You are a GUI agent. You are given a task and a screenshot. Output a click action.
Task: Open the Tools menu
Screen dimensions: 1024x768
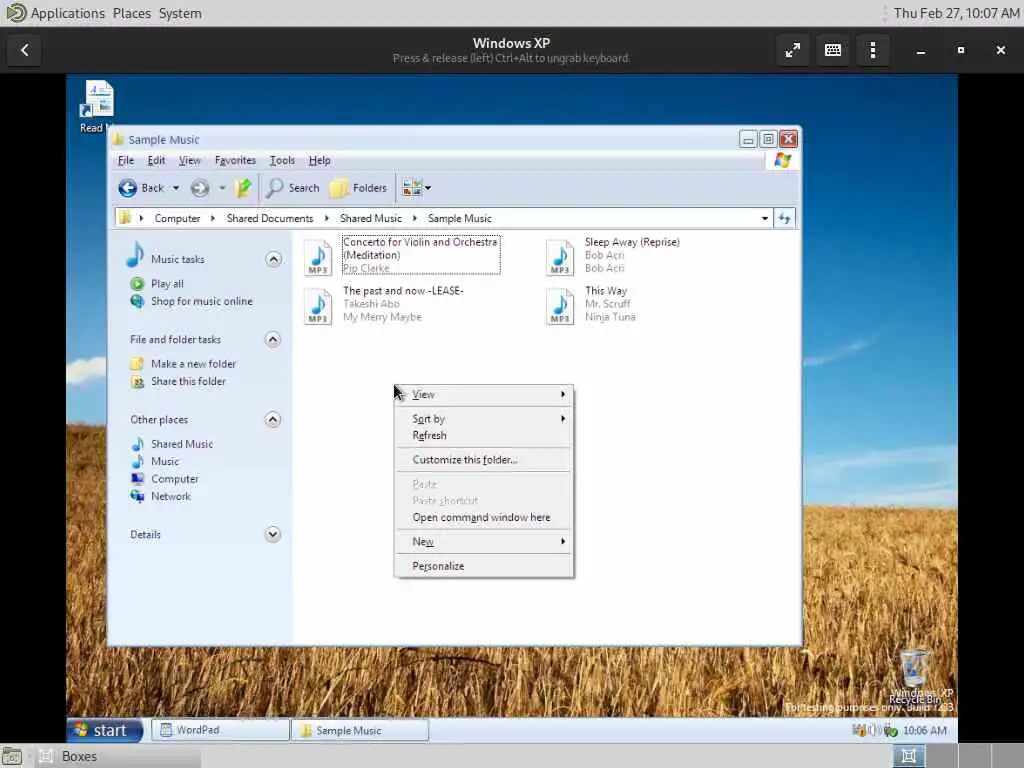coord(282,161)
